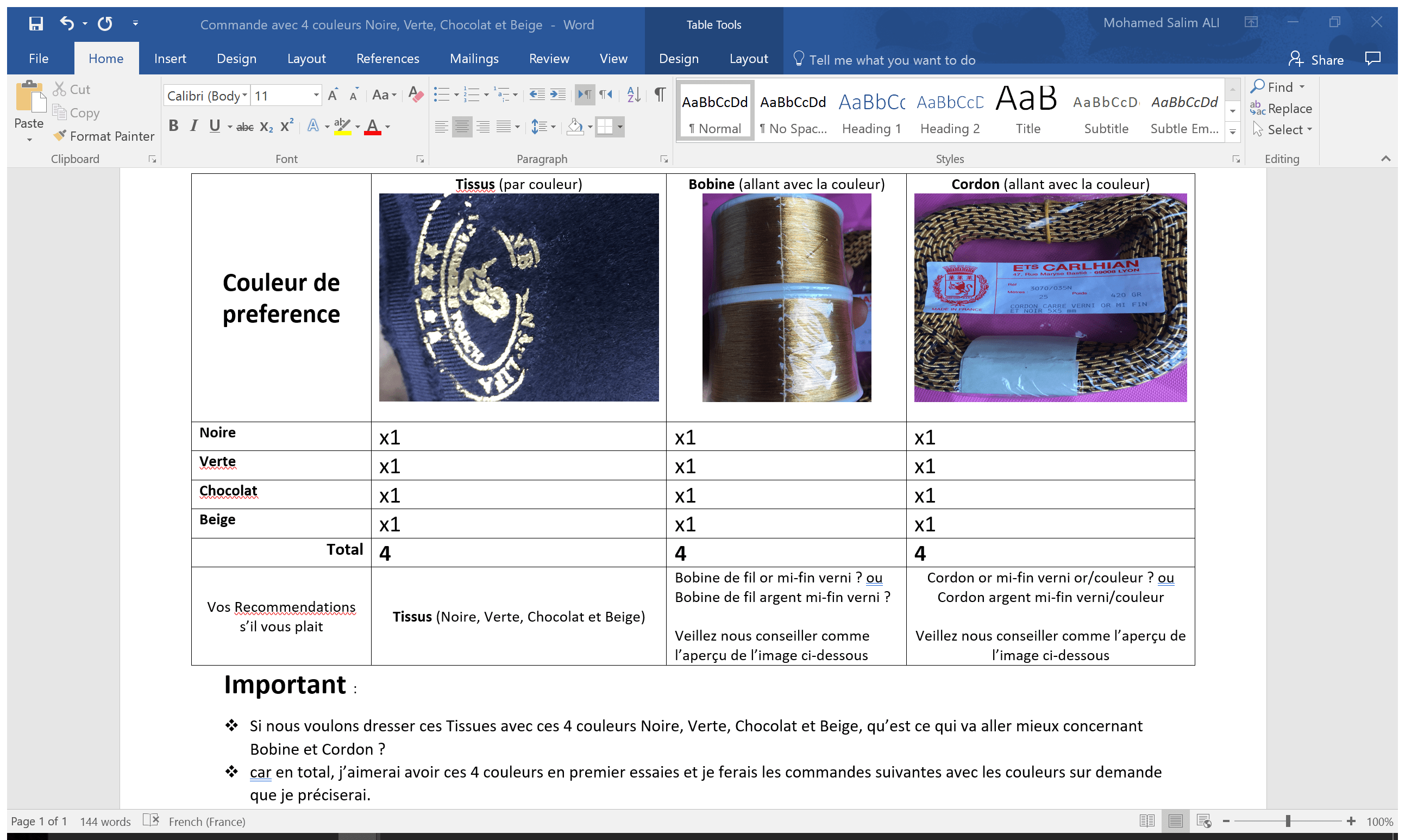The image size is (1405, 840).
Task: Click the Ets Carlhian cordon image
Action: 1050,298
